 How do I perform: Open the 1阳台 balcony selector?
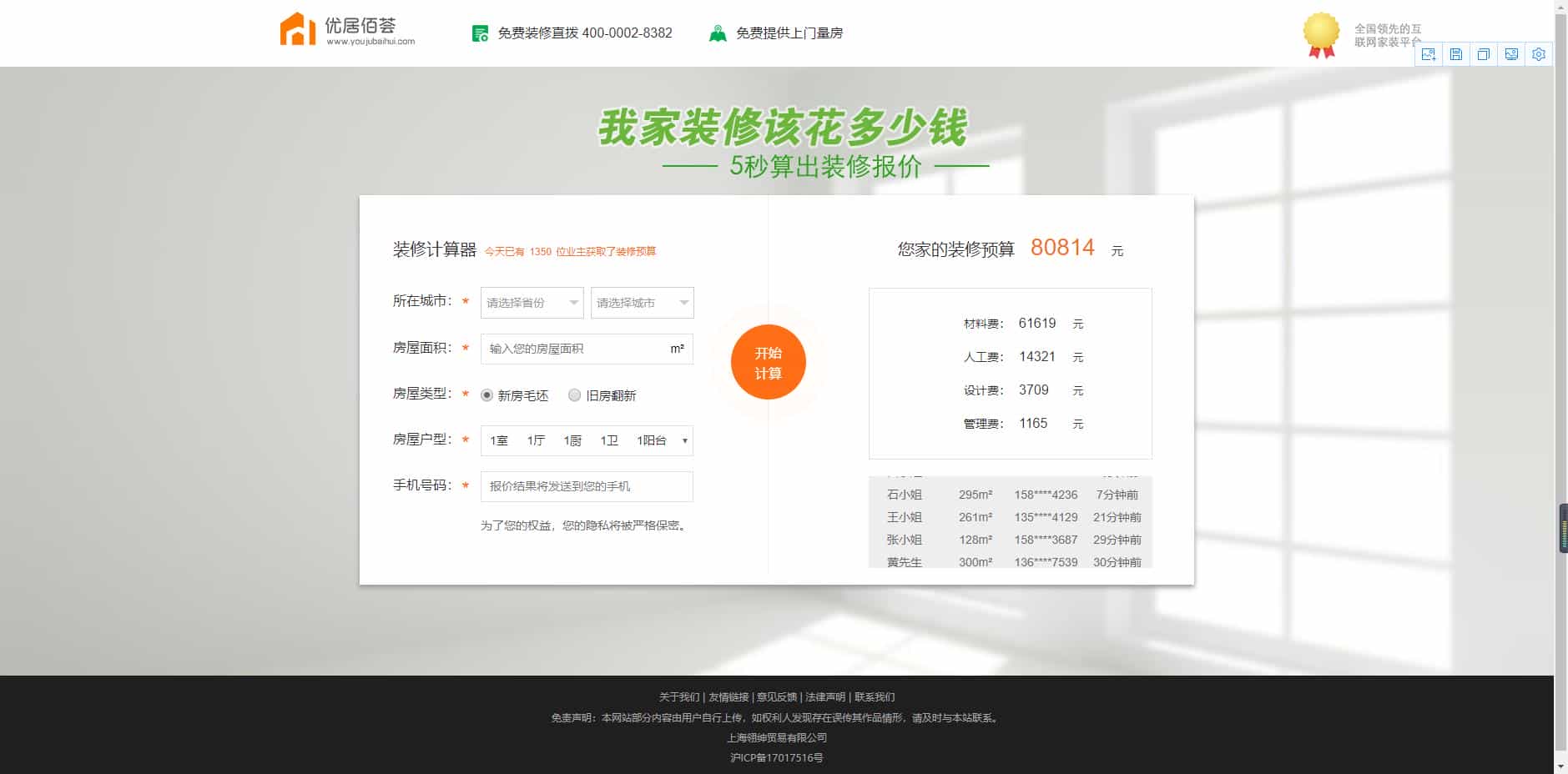(652, 440)
